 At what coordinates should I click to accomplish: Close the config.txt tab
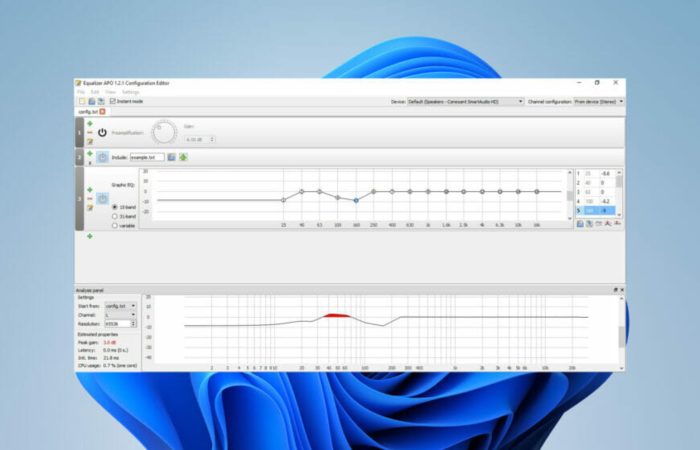click(x=103, y=112)
